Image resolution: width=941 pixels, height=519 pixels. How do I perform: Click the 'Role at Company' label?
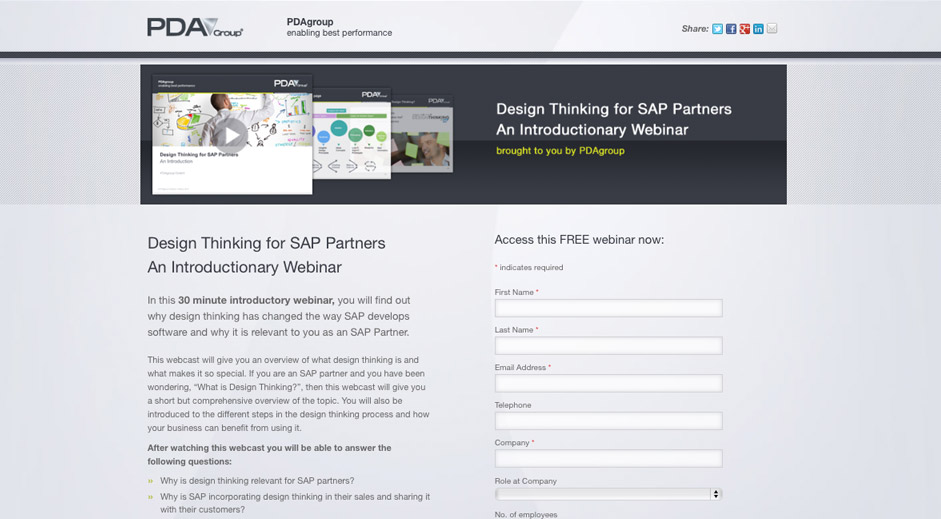(525, 481)
